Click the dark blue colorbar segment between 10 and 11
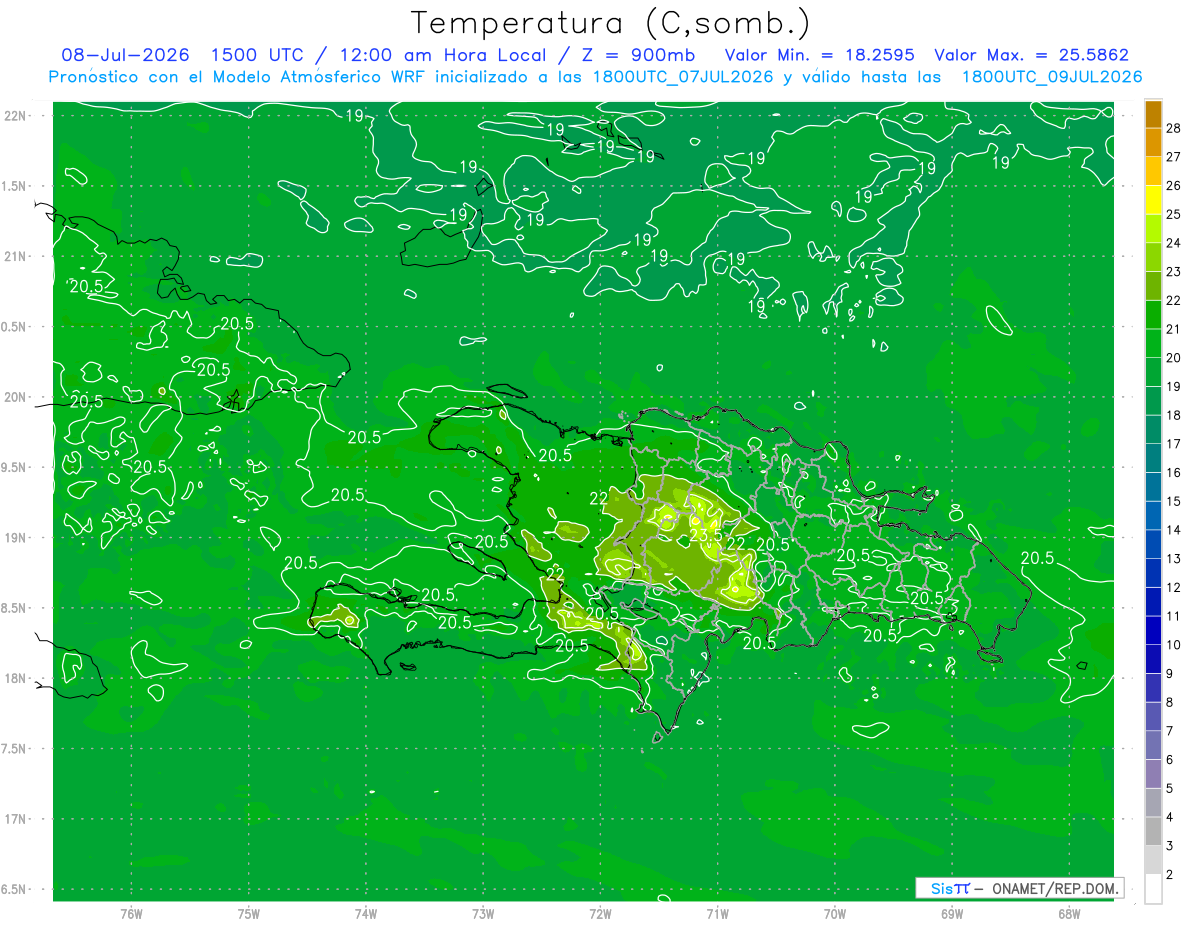1200x927 pixels. [1153, 630]
